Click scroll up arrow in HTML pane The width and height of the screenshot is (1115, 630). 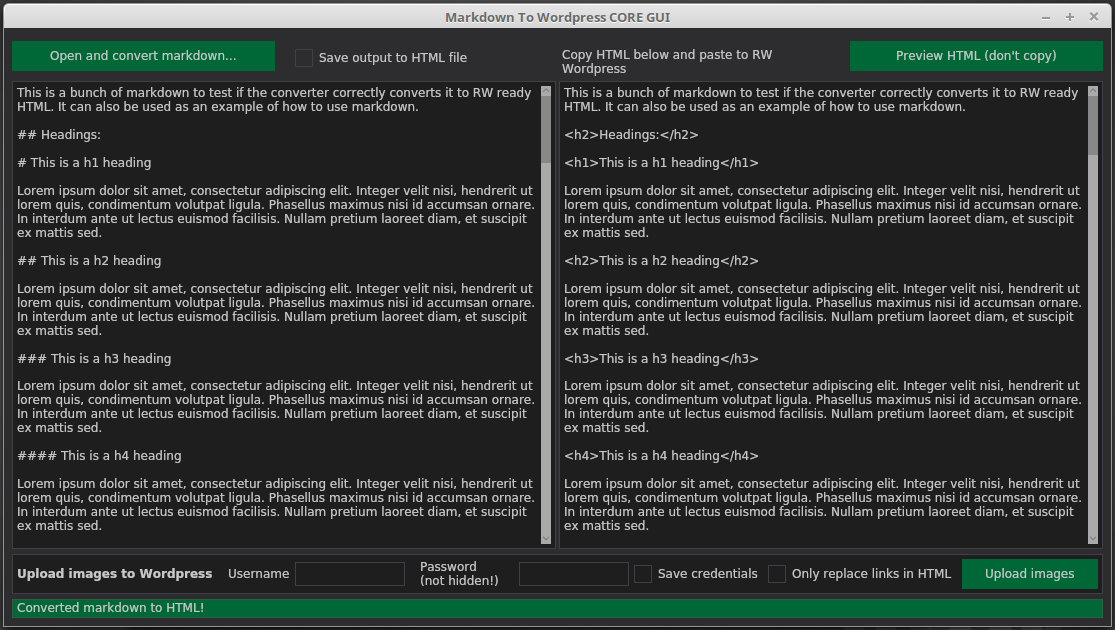[1093, 91]
